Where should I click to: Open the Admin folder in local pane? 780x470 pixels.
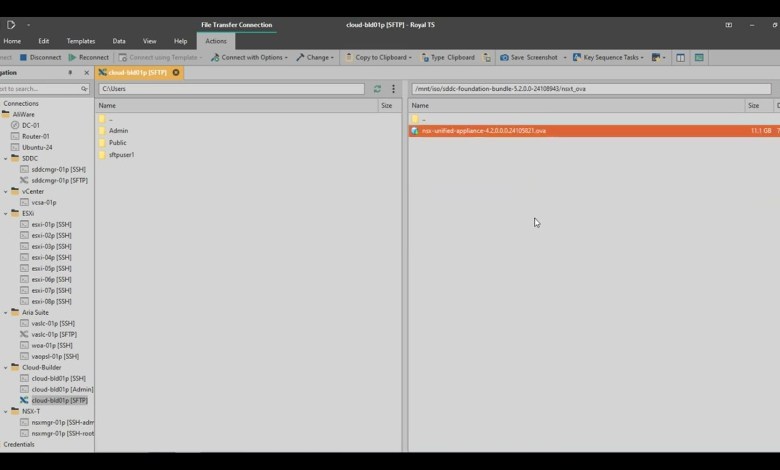pos(118,131)
